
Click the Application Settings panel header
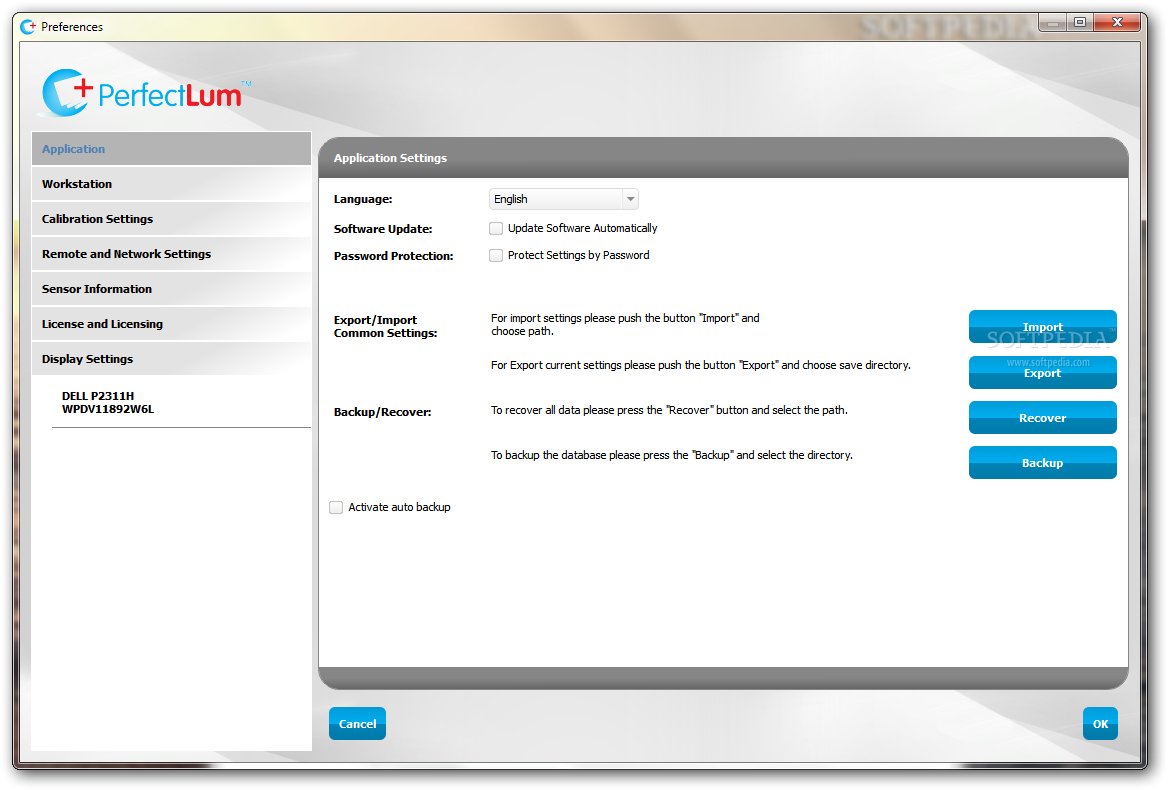(723, 158)
